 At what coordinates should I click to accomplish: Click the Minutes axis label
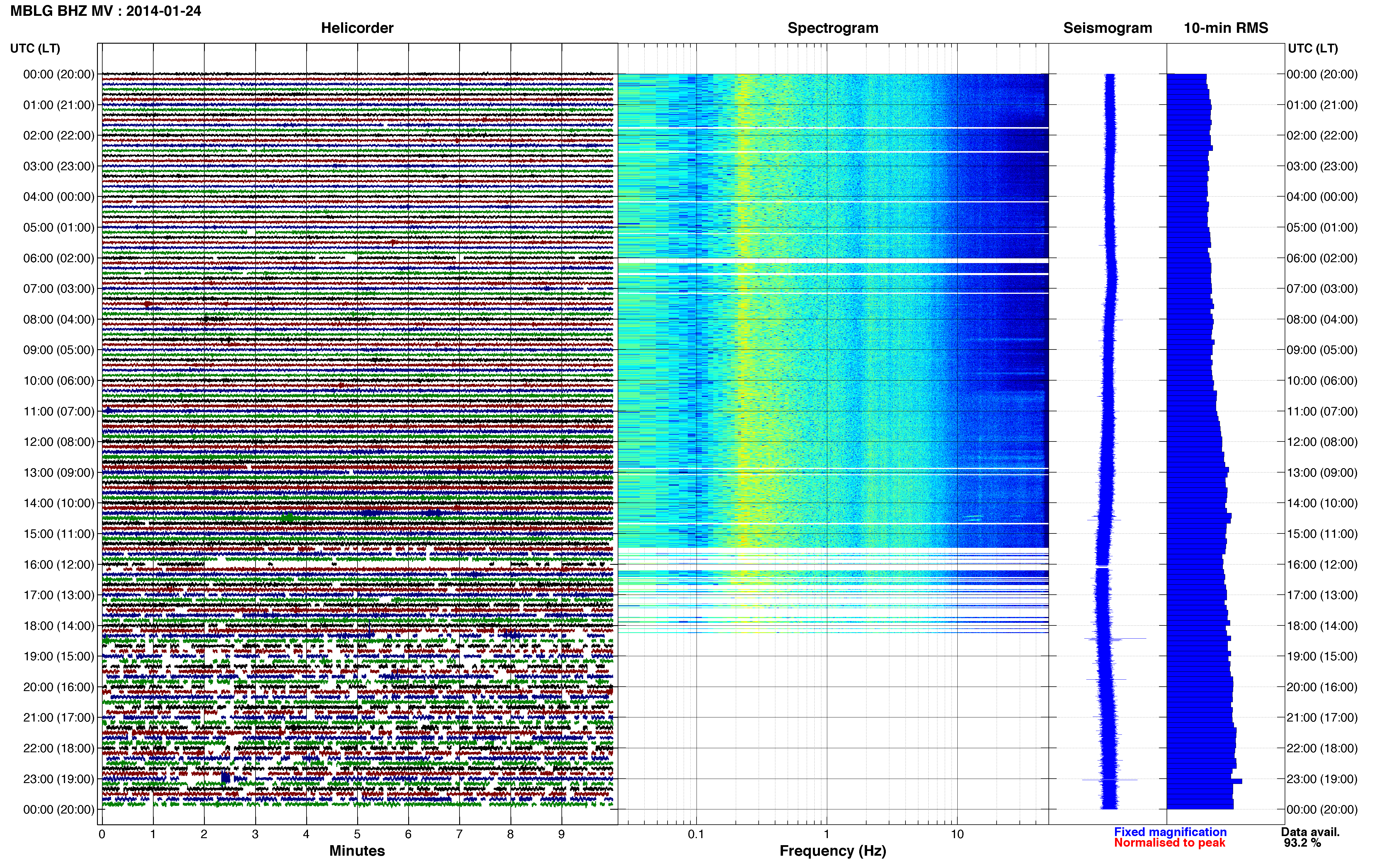(357, 851)
